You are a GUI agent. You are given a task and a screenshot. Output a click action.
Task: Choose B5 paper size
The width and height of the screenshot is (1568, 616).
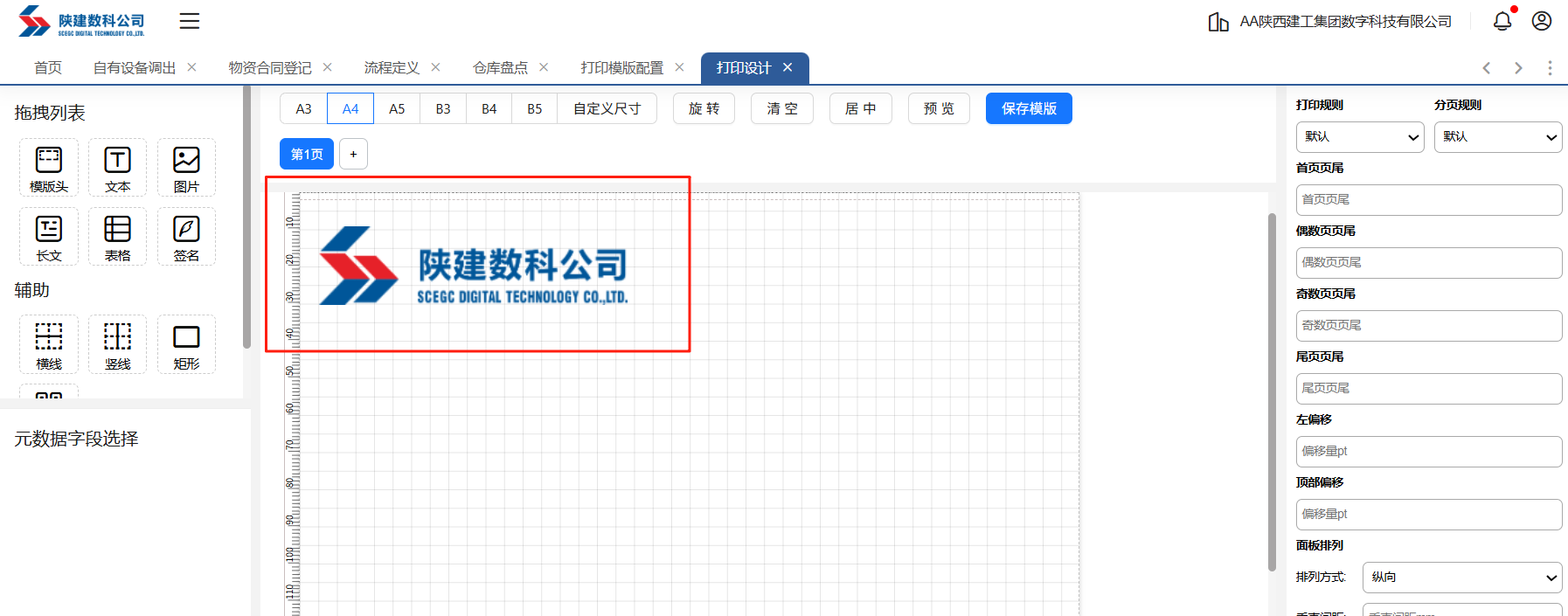click(x=534, y=108)
